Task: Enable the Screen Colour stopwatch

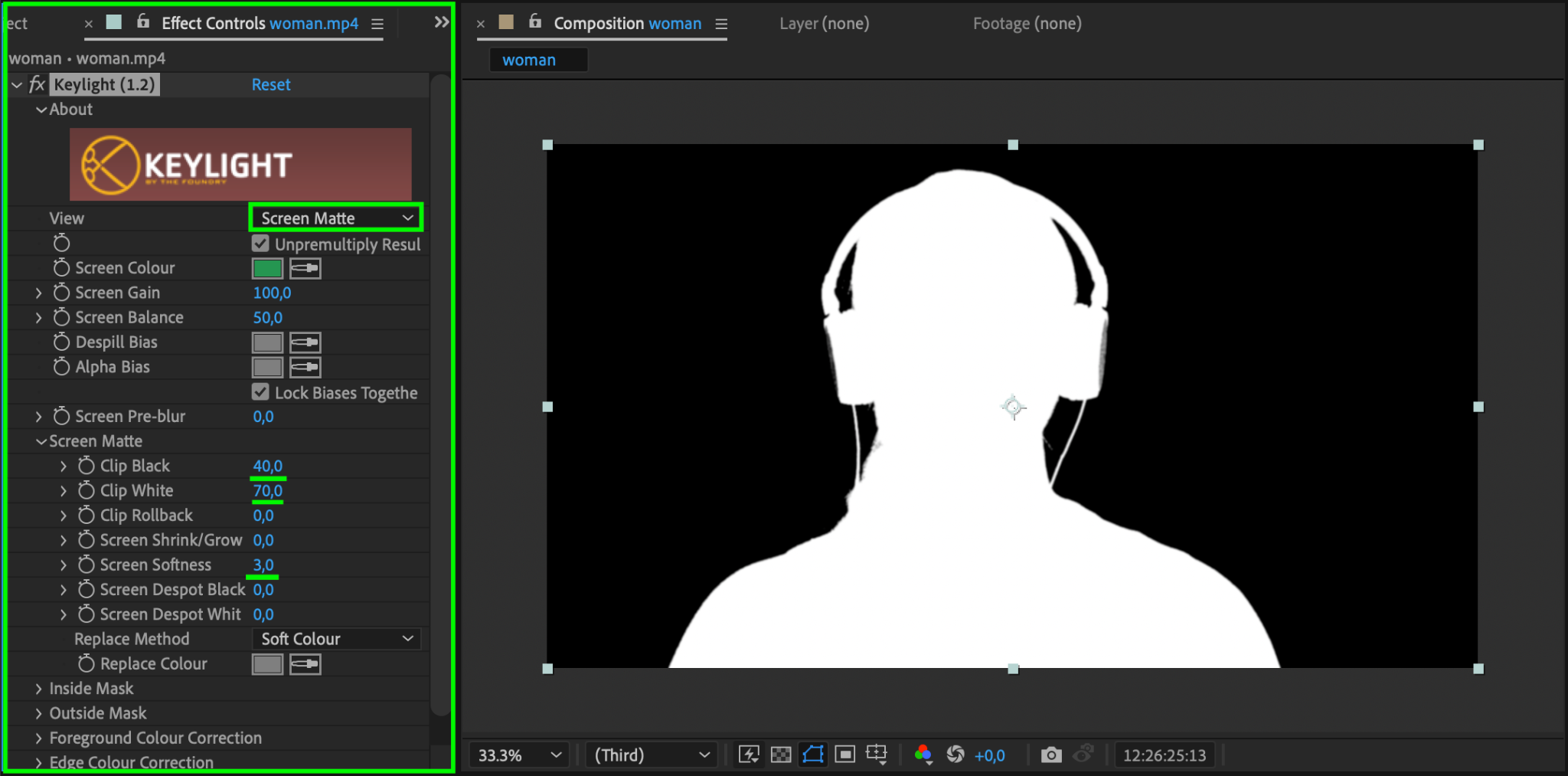Action: 61,267
